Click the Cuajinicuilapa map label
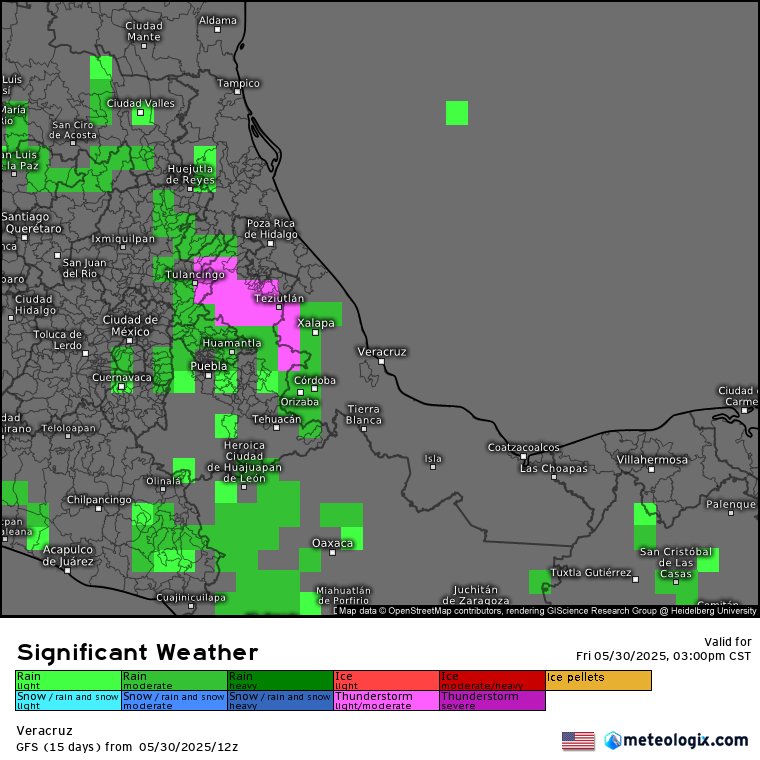Screen dimensions: 760x760 (x=191, y=597)
